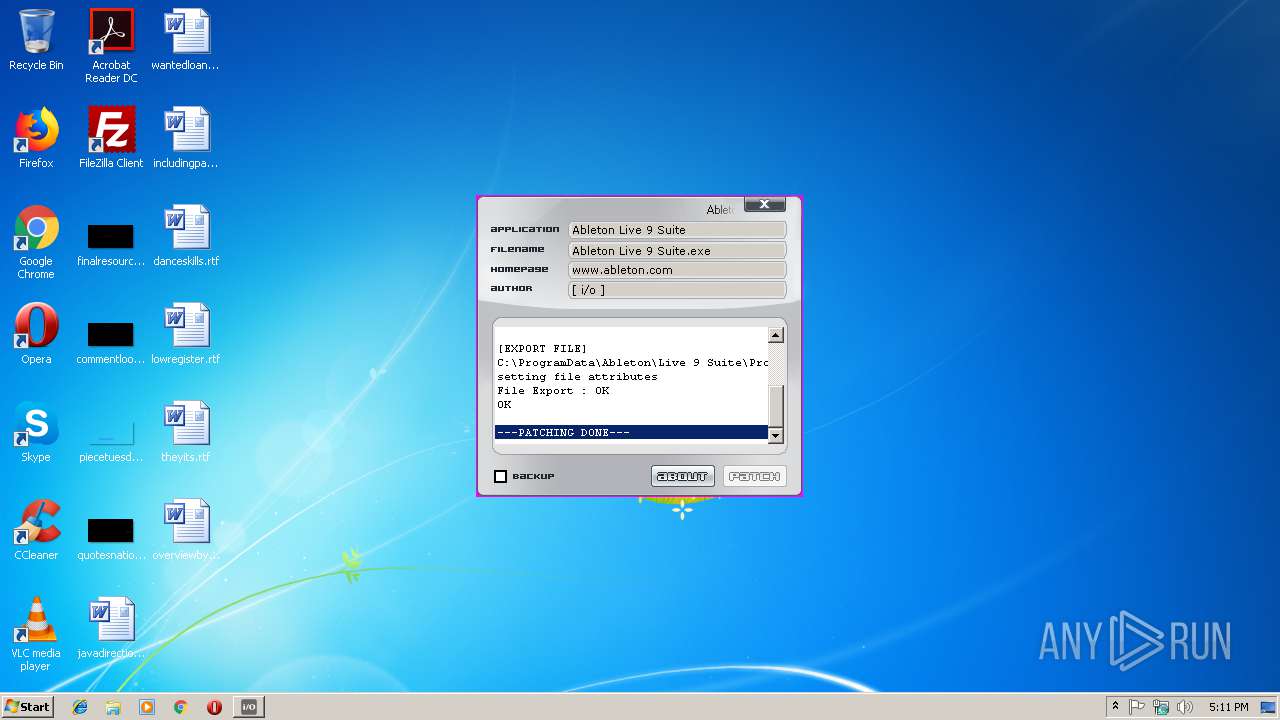This screenshot has height=720, width=1280.
Task: Select the piecetuesd file icon
Action: click(x=111, y=439)
